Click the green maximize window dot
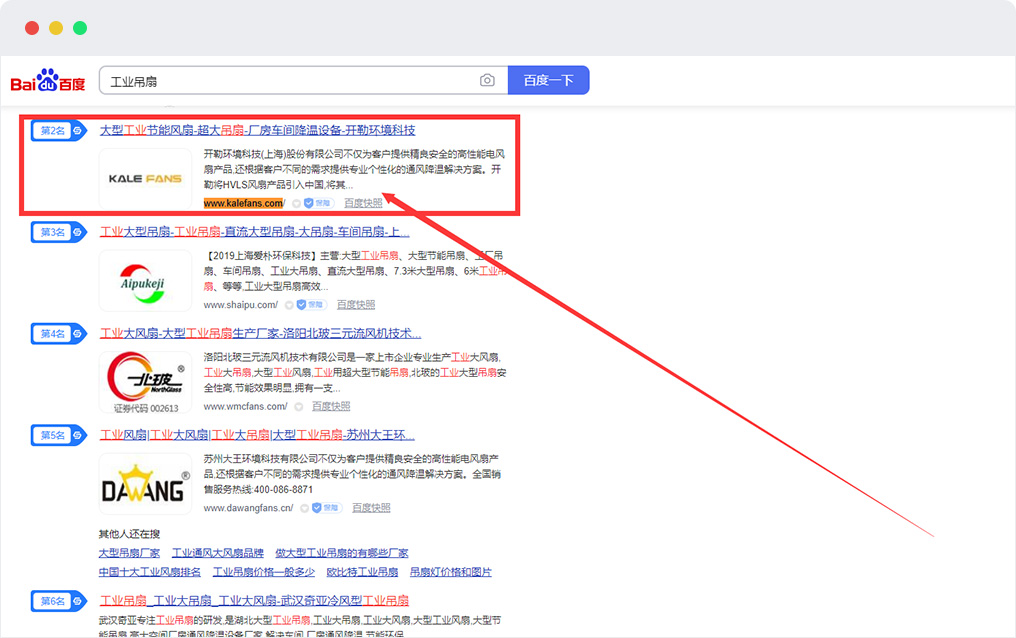1016x638 pixels. click(80, 28)
